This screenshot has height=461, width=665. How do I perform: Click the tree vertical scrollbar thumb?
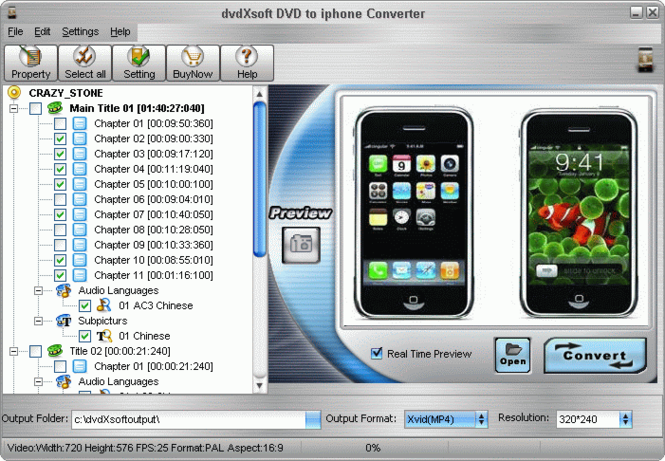(x=260, y=179)
